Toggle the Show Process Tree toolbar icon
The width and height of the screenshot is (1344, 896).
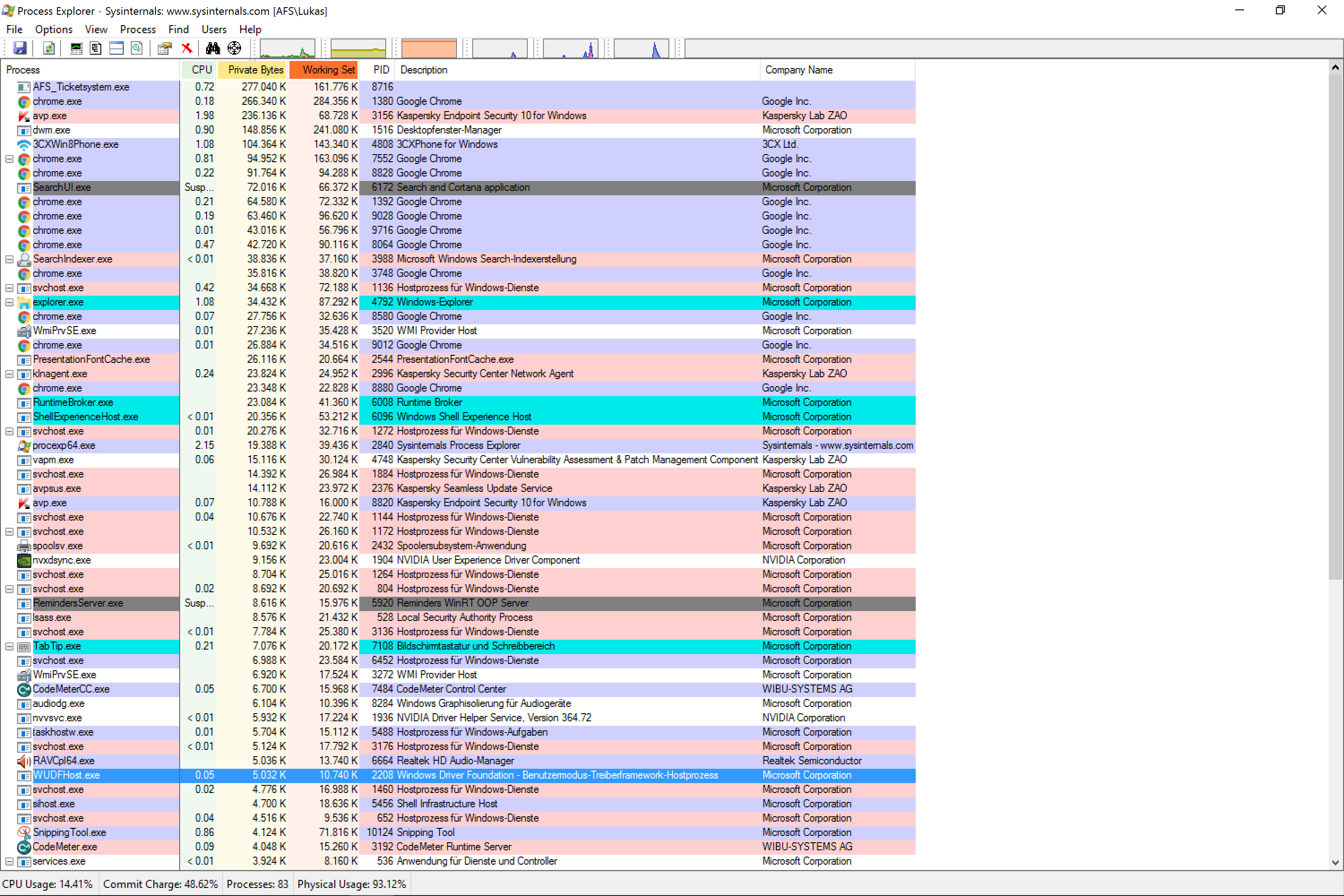(95, 48)
